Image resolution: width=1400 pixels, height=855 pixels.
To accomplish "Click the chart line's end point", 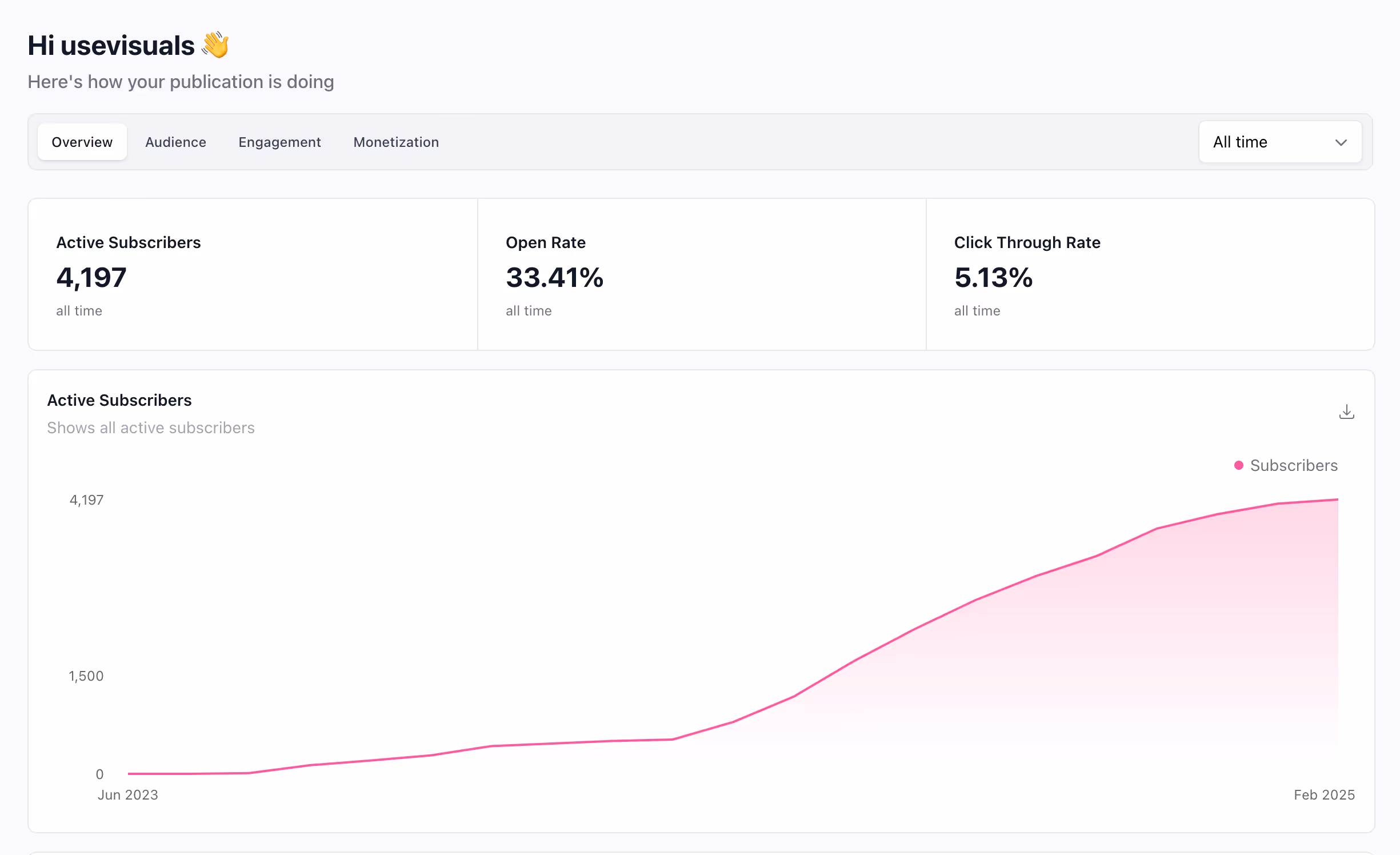I will 1337,500.
